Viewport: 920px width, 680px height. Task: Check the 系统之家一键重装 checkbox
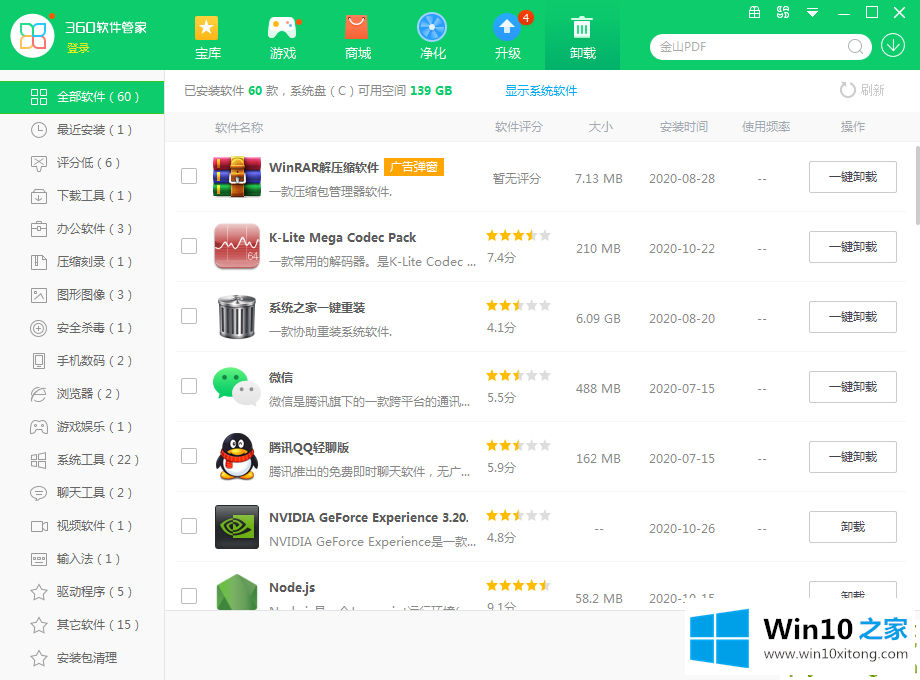pyautogui.click(x=189, y=316)
